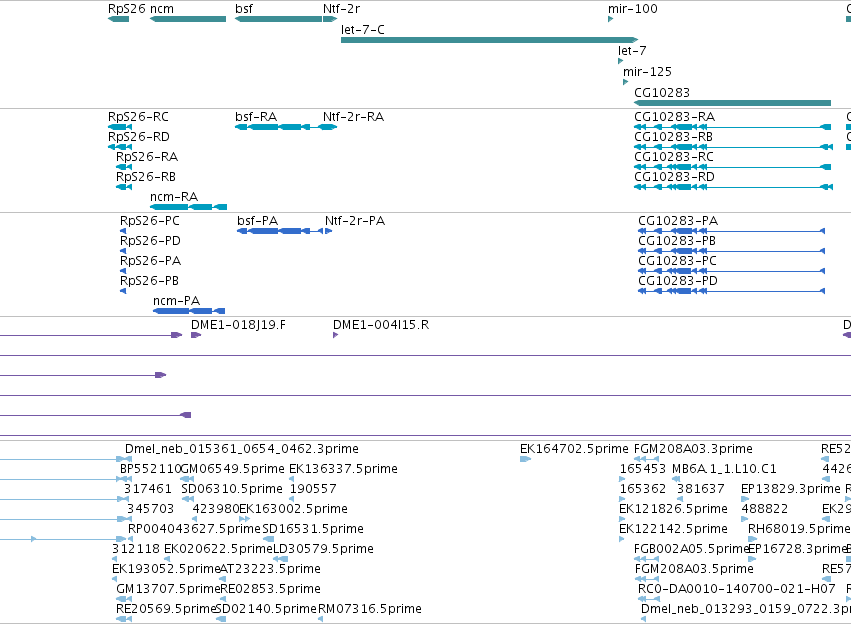Select EST SD06310.5prime
The image size is (851, 624).
pyautogui.click(x=232, y=489)
